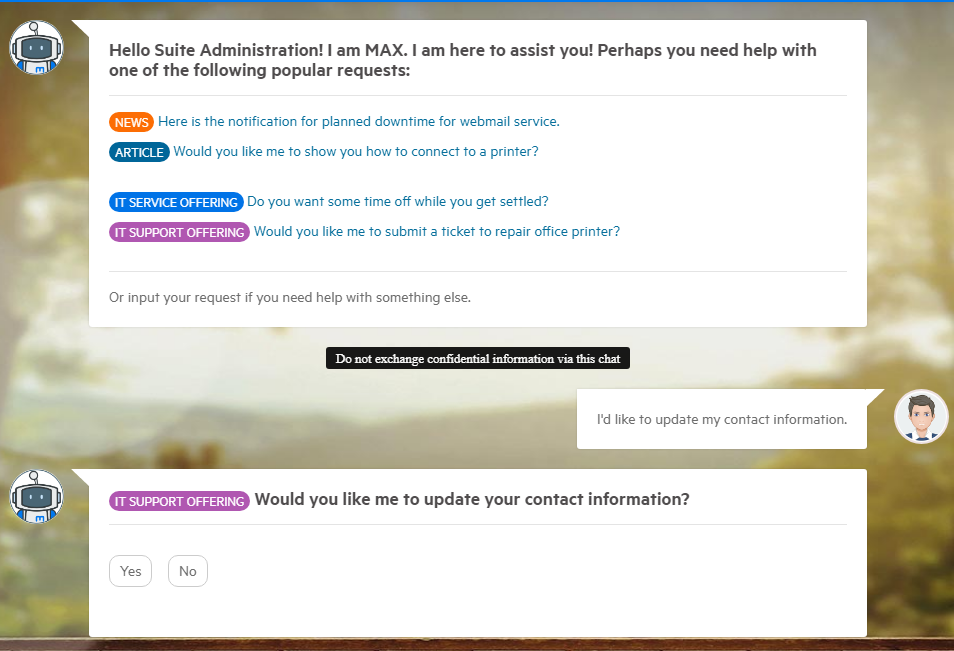Confirm with the Yes button
The width and height of the screenshot is (954, 651).
click(130, 571)
